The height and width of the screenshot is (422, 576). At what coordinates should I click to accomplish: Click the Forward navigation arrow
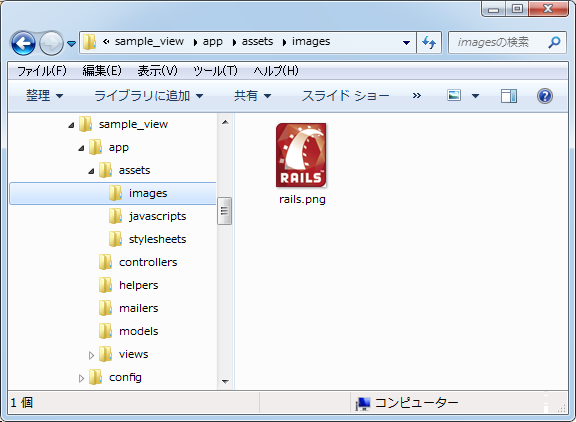[51, 43]
